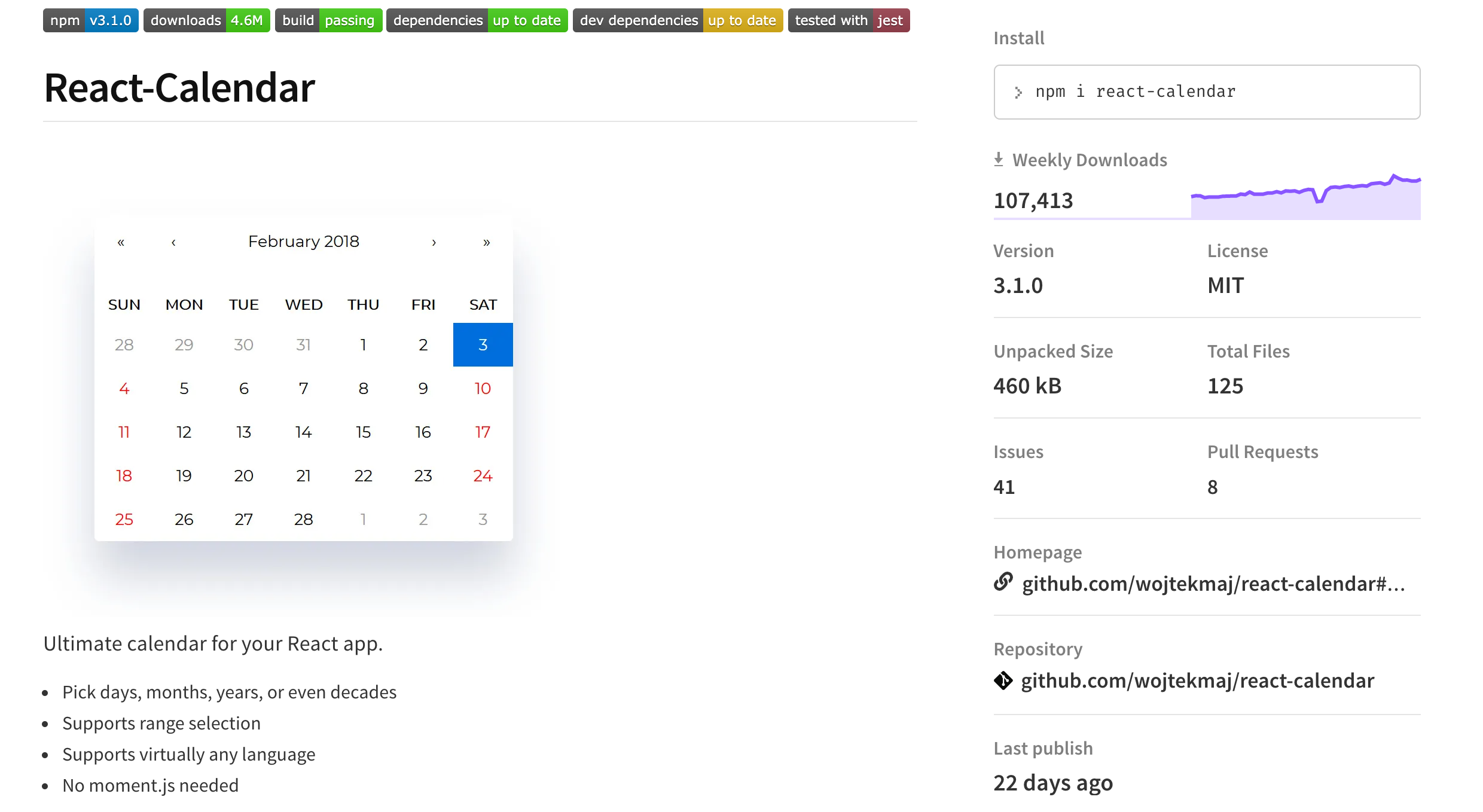Select Saturday February 17
This screenshot has height=812, width=1483.
[x=483, y=432]
